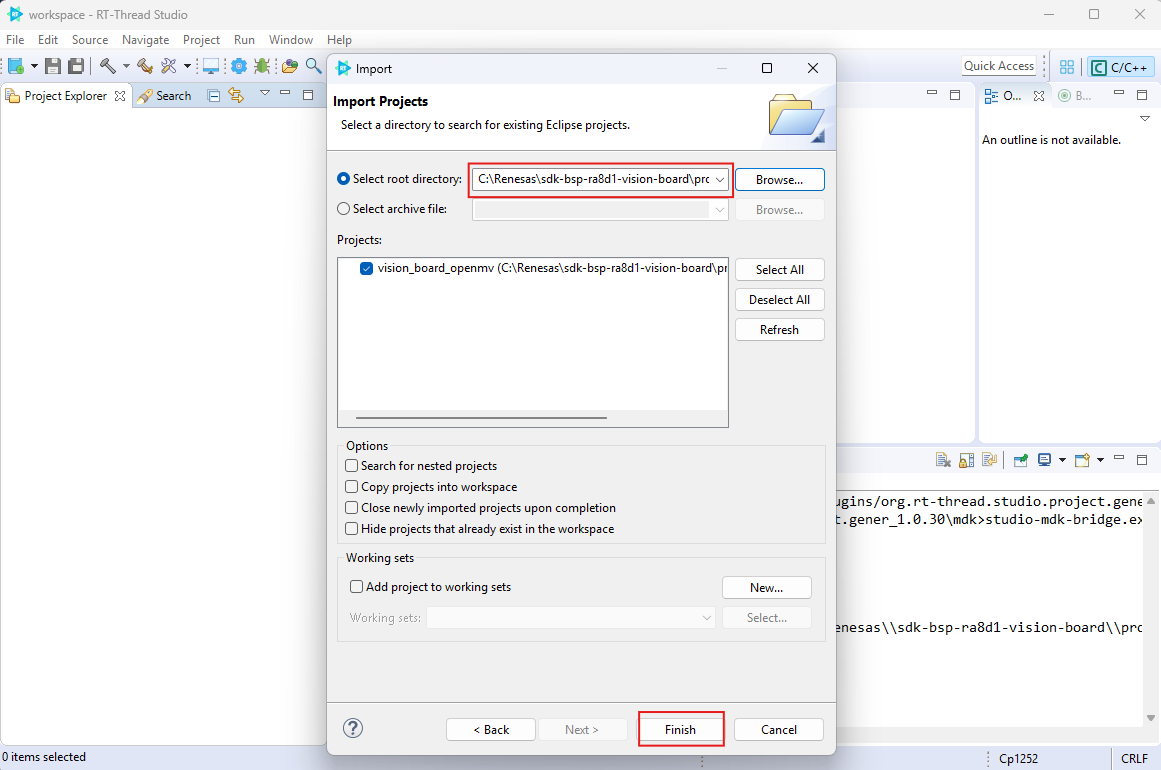This screenshot has height=770, width=1161.
Task: Uncheck the vision_board_openmv project checkbox
Action: click(366, 268)
